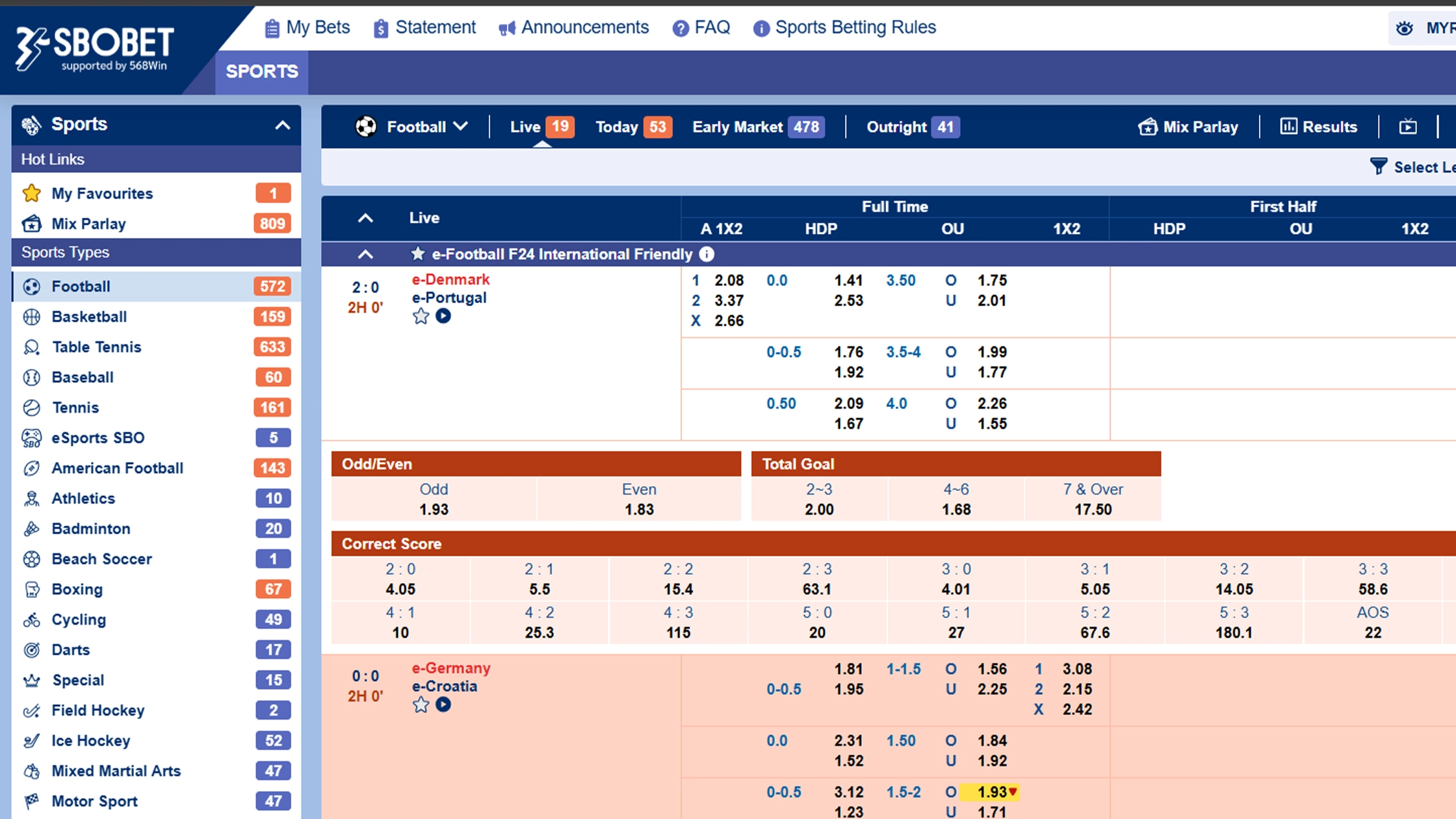The height and width of the screenshot is (819, 1456).
Task: Click e-Germany 1X2 home odds 3.08
Action: tap(1077, 669)
